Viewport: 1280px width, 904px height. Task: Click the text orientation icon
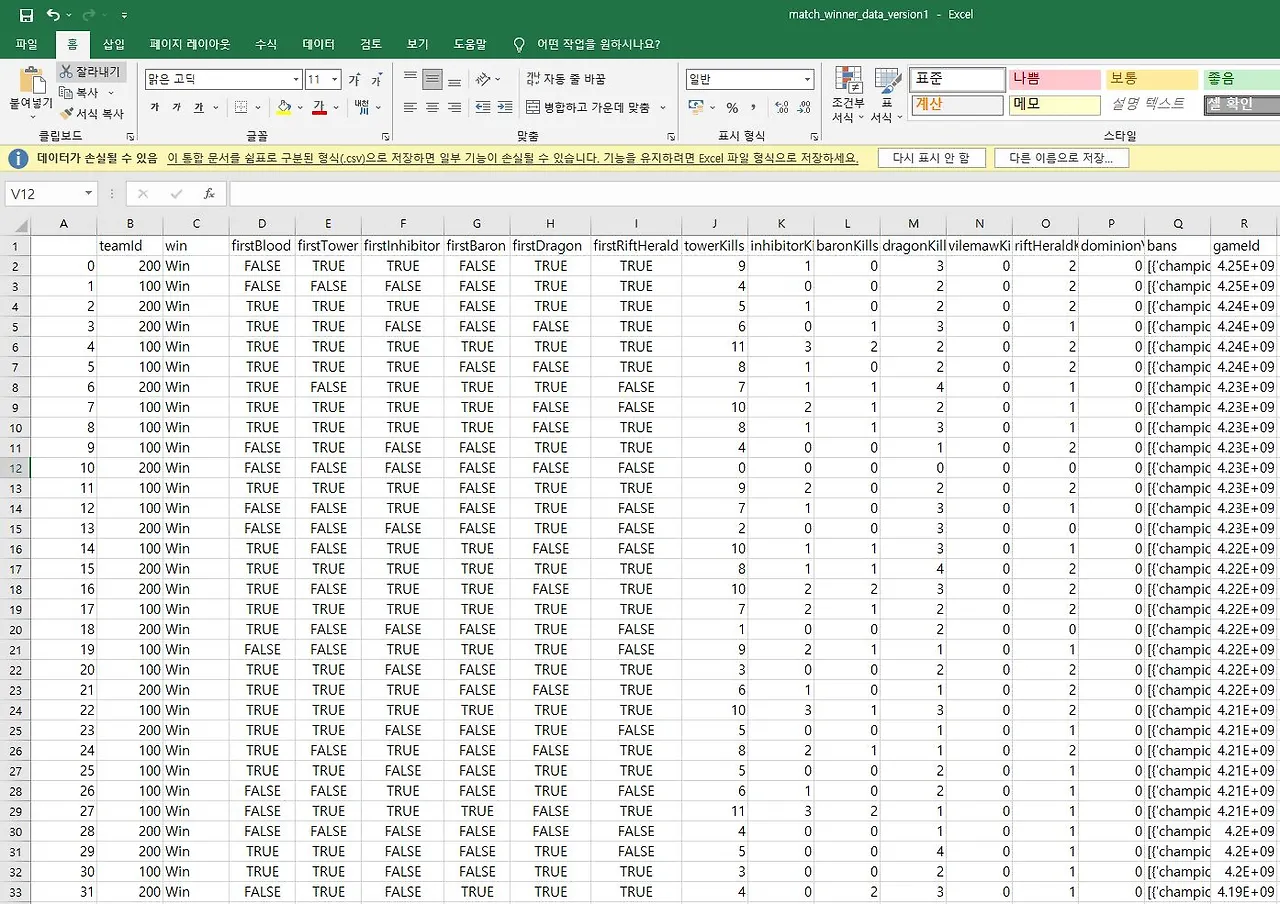tap(484, 79)
